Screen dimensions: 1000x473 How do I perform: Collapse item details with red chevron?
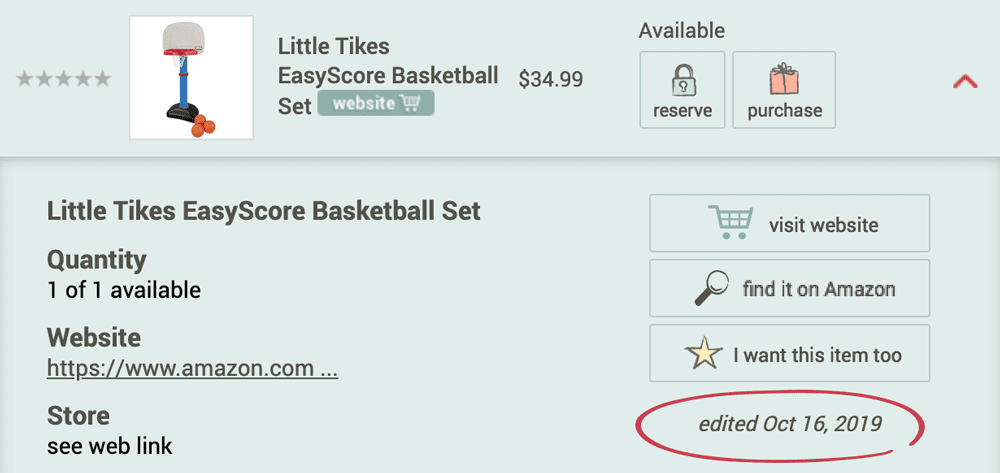point(965,82)
